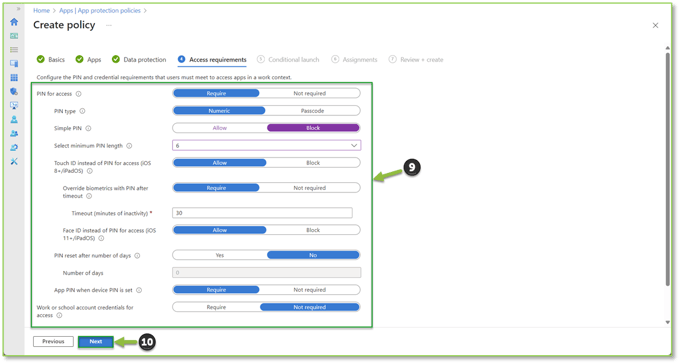
Task: Go to the Conditional launch step
Action: tap(288, 59)
